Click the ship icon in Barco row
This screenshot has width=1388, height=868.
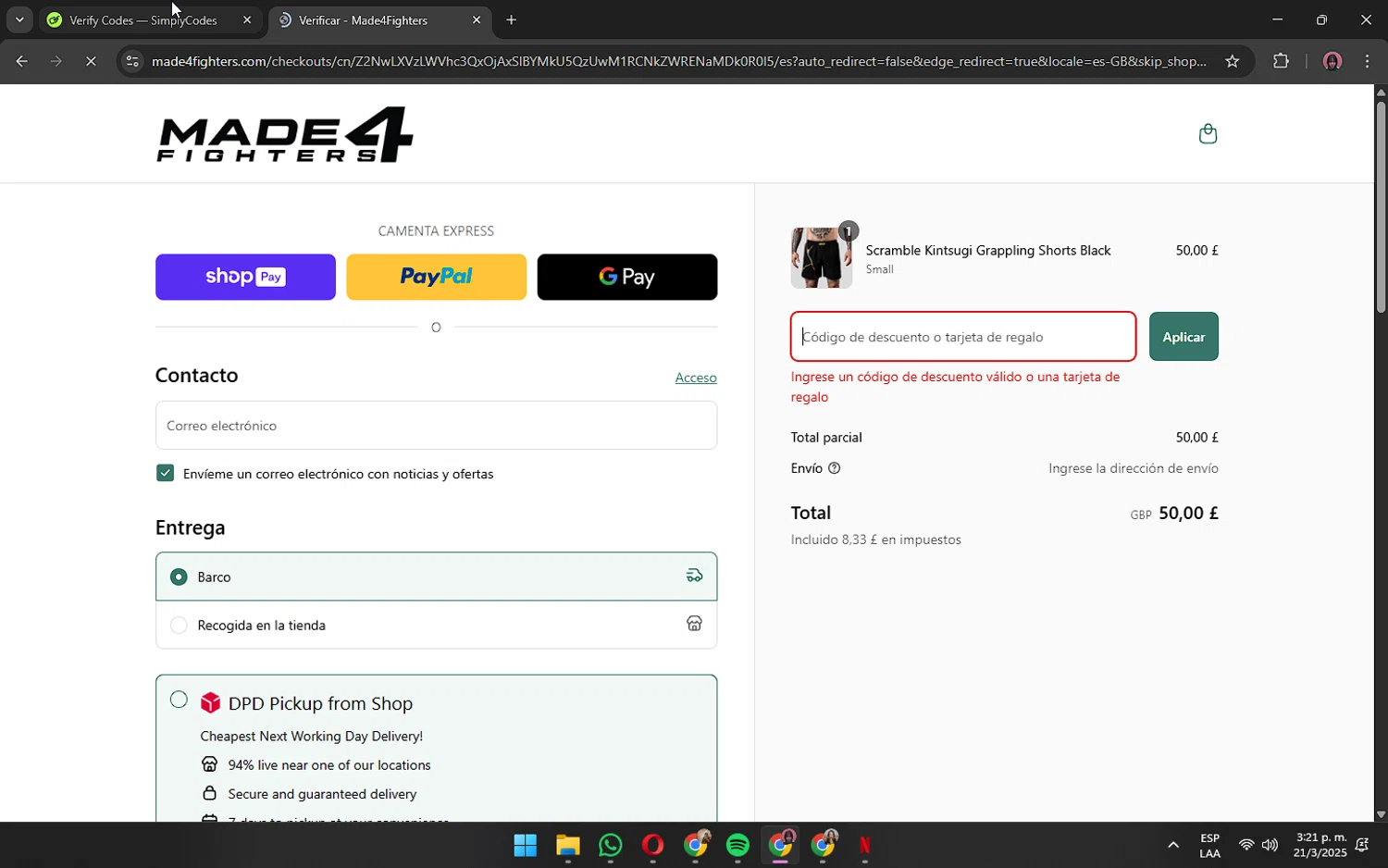tap(694, 577)
